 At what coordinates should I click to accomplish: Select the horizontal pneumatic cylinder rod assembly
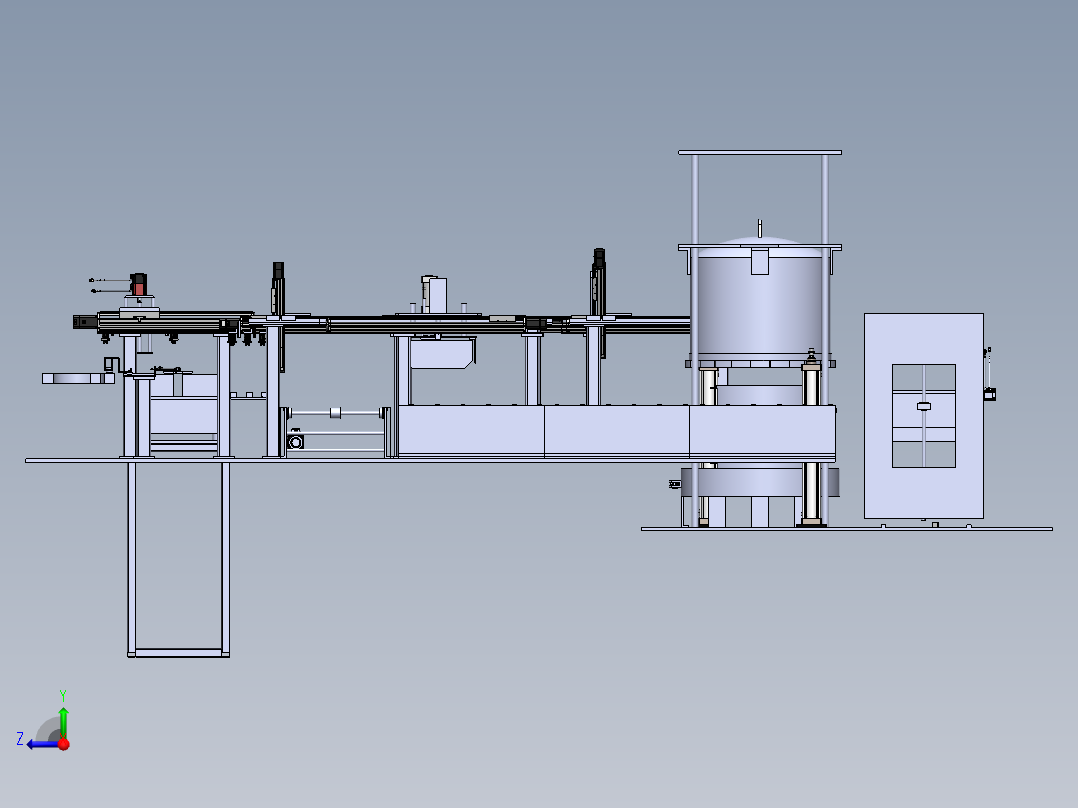(x=336, y=413)
